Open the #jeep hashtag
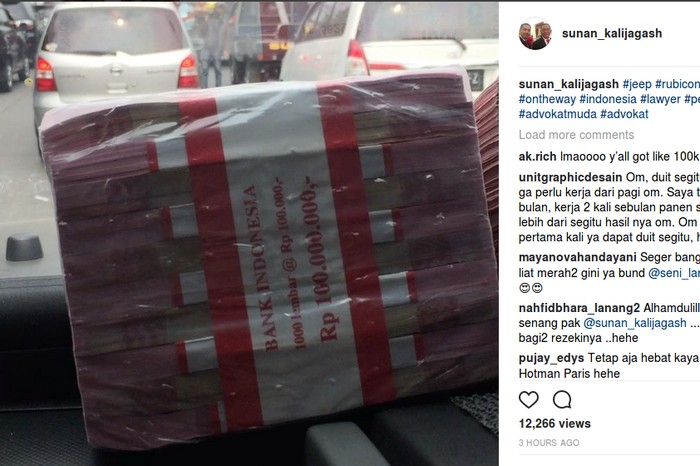The image size is (700, 466). tap(637, 84)
